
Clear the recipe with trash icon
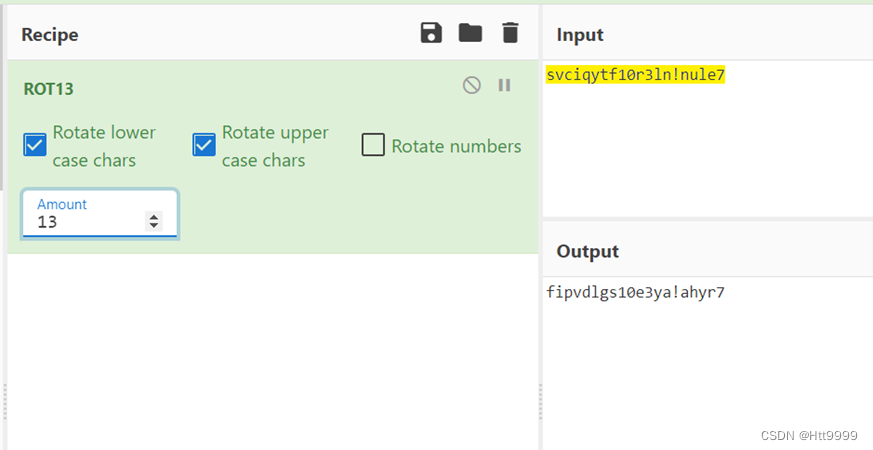point(510,33)
